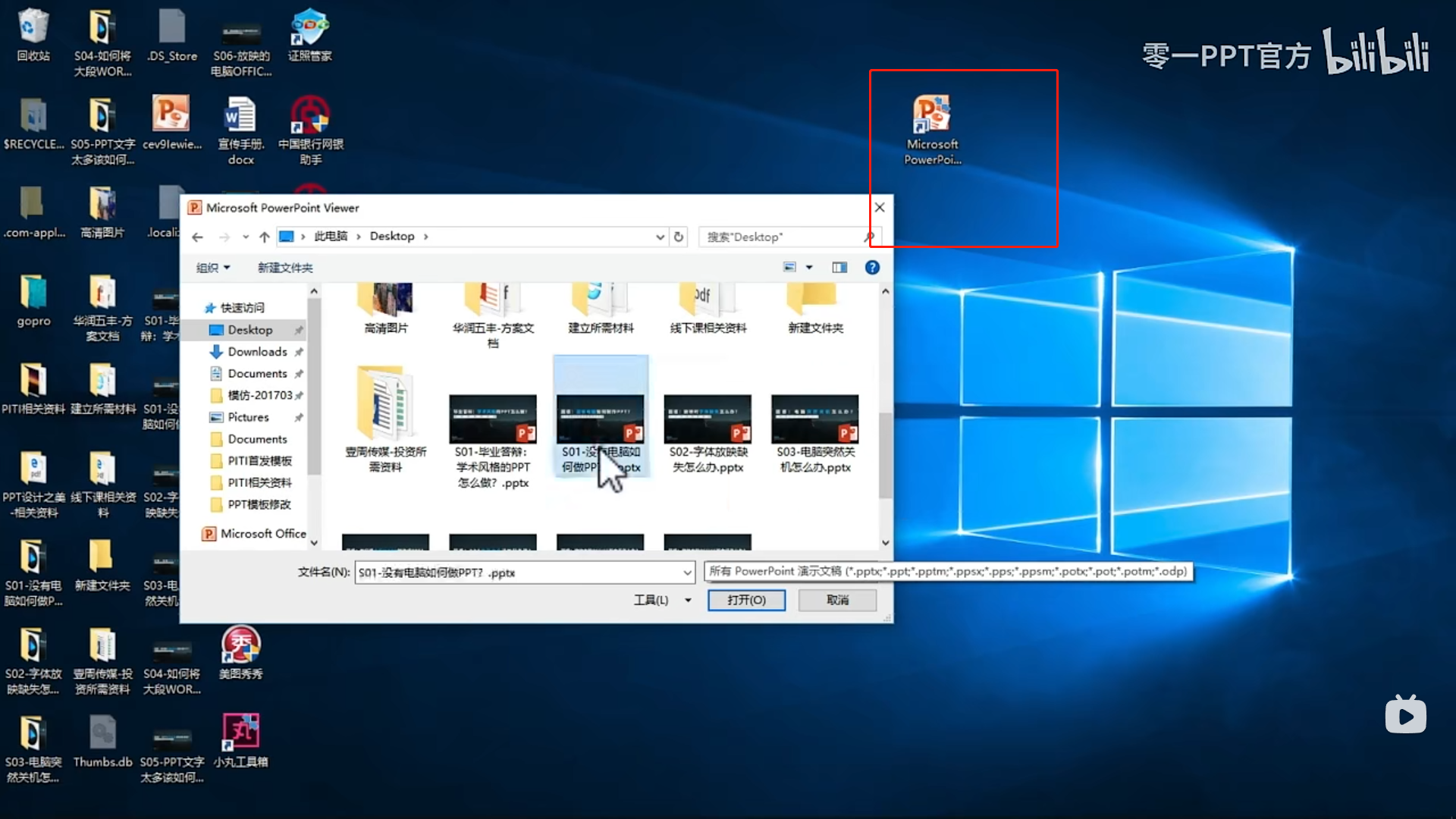
Task: Toggle the view layout icon
Action: click(x=839, y=267)
